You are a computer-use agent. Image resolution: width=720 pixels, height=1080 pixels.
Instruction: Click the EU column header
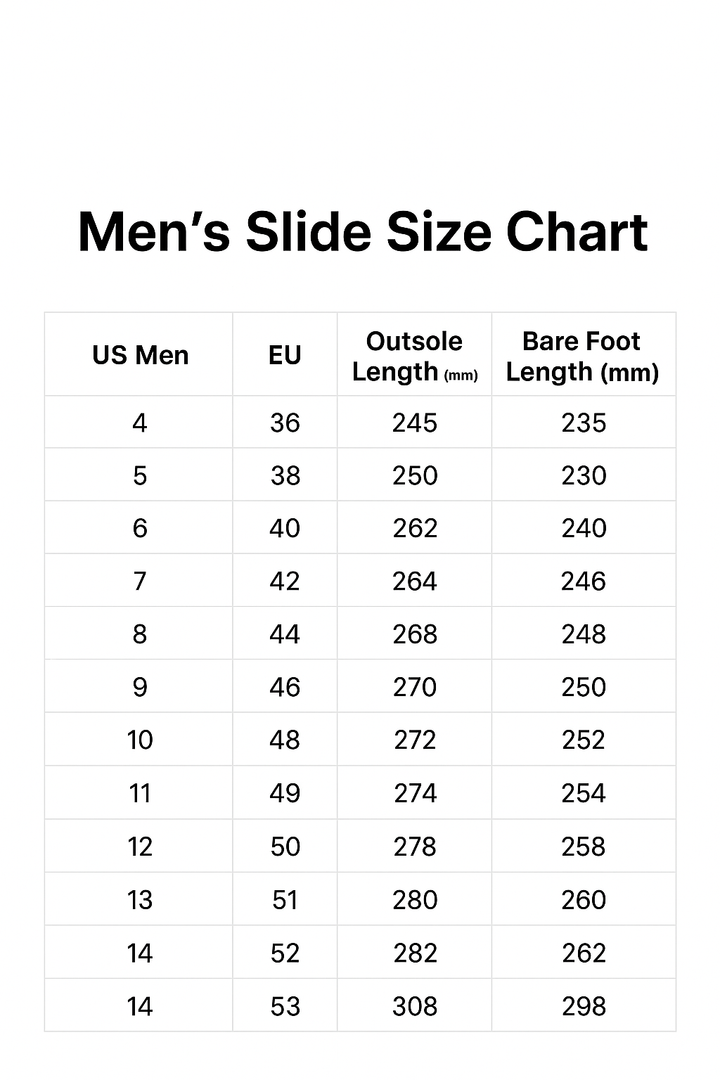click(x=285, y=355)
